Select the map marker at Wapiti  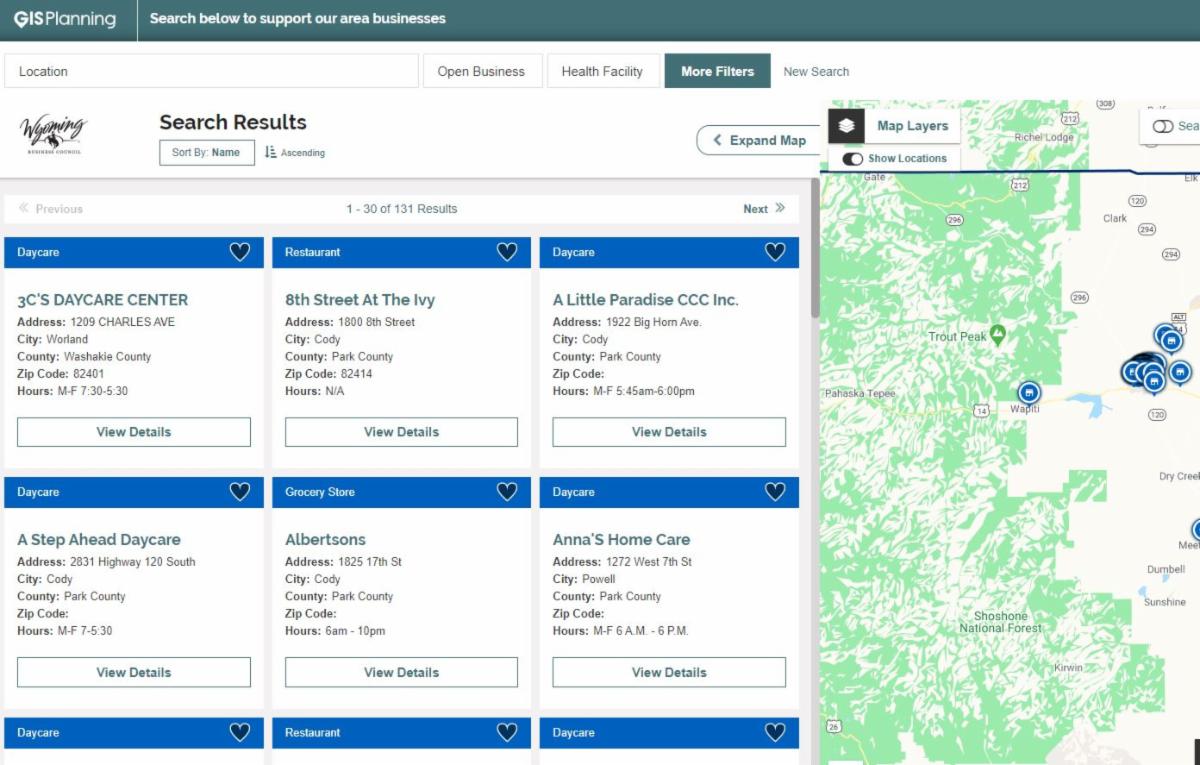(1029, 393)
